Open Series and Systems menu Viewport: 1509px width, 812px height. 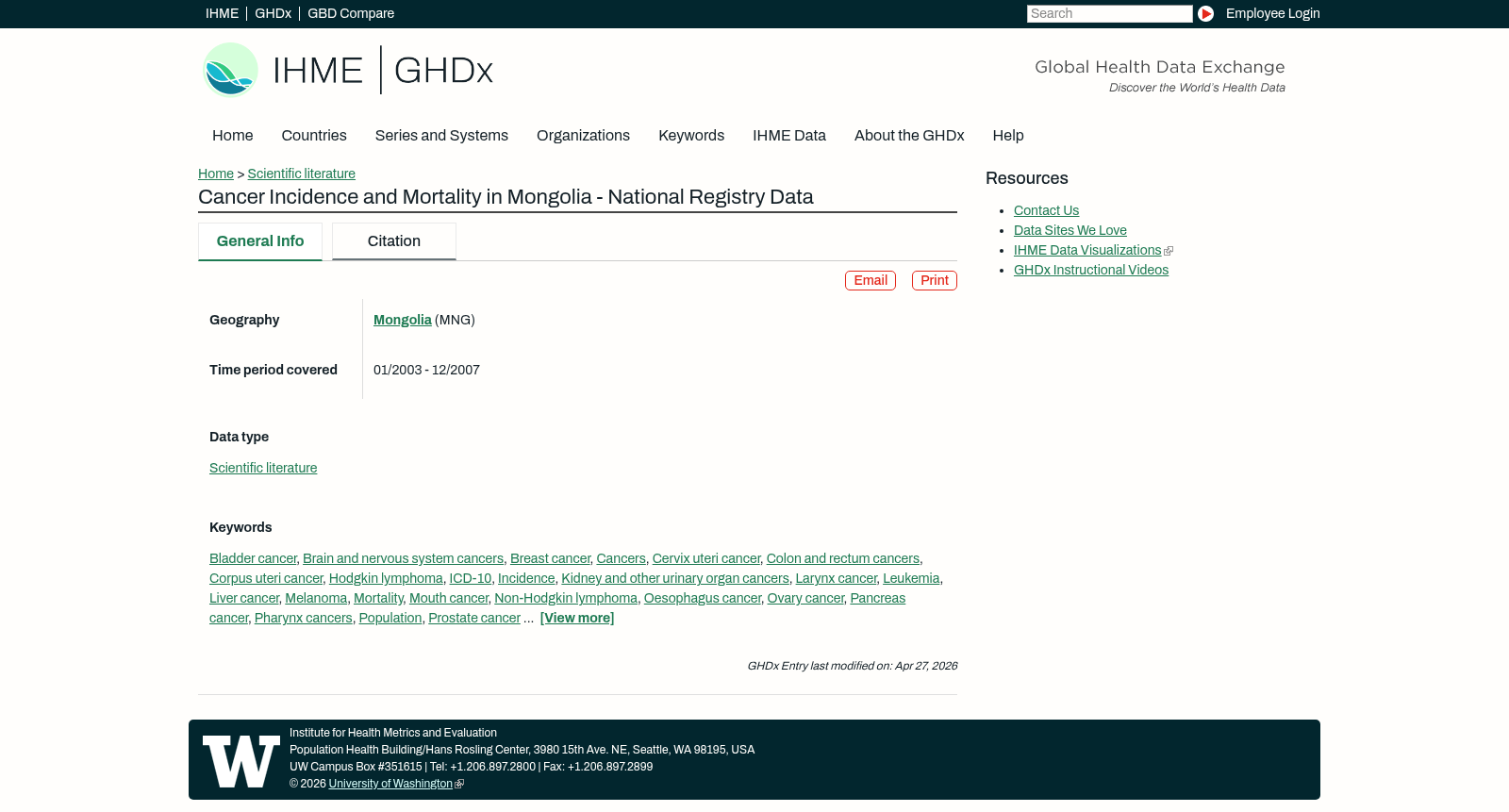click(441, 136)
